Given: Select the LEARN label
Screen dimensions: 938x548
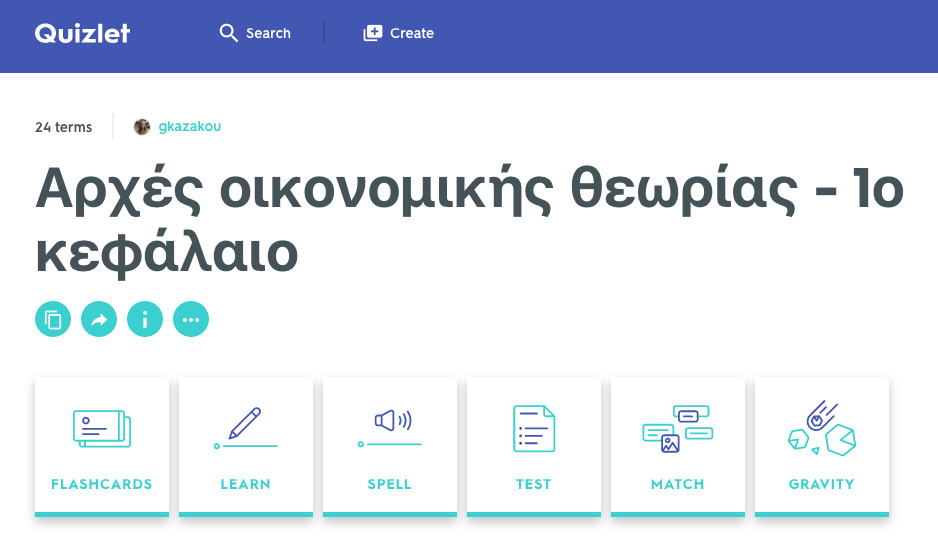Looking at the screenshot, I should coord(246,484).
